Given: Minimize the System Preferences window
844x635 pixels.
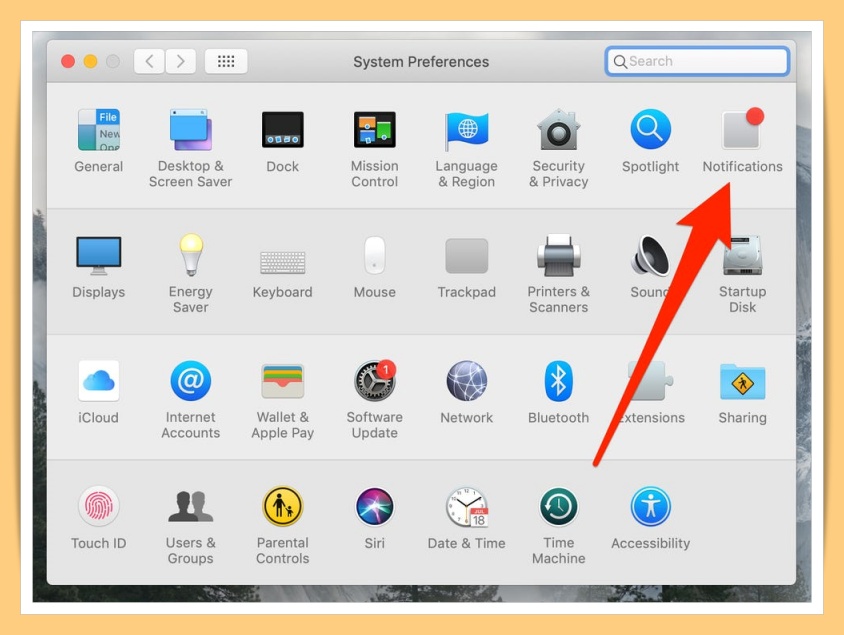Looking at the screenshot, I should (x=90, y=61).
